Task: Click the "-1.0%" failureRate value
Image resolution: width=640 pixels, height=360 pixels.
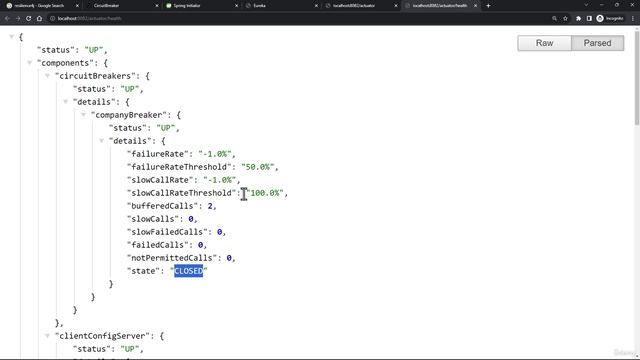Action: (215, 154)
